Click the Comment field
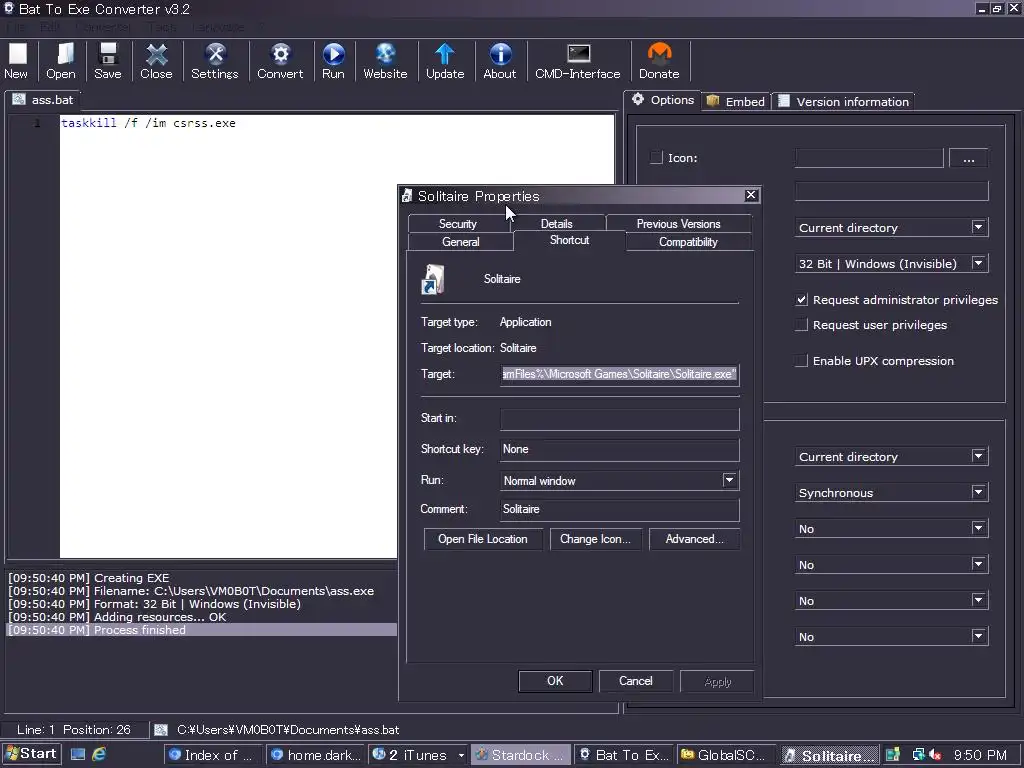The image size is (1024, 768). coord(619,509)
